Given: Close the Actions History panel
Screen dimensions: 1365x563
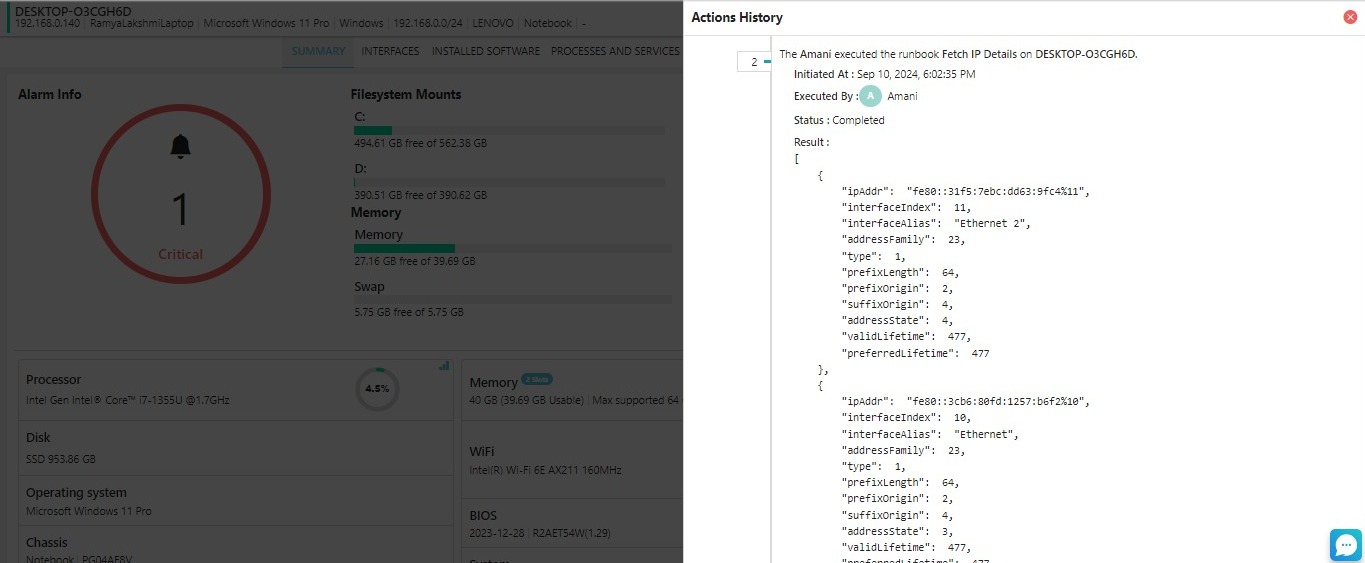Looking at the screenshot, I should [x=1350, y=17].
